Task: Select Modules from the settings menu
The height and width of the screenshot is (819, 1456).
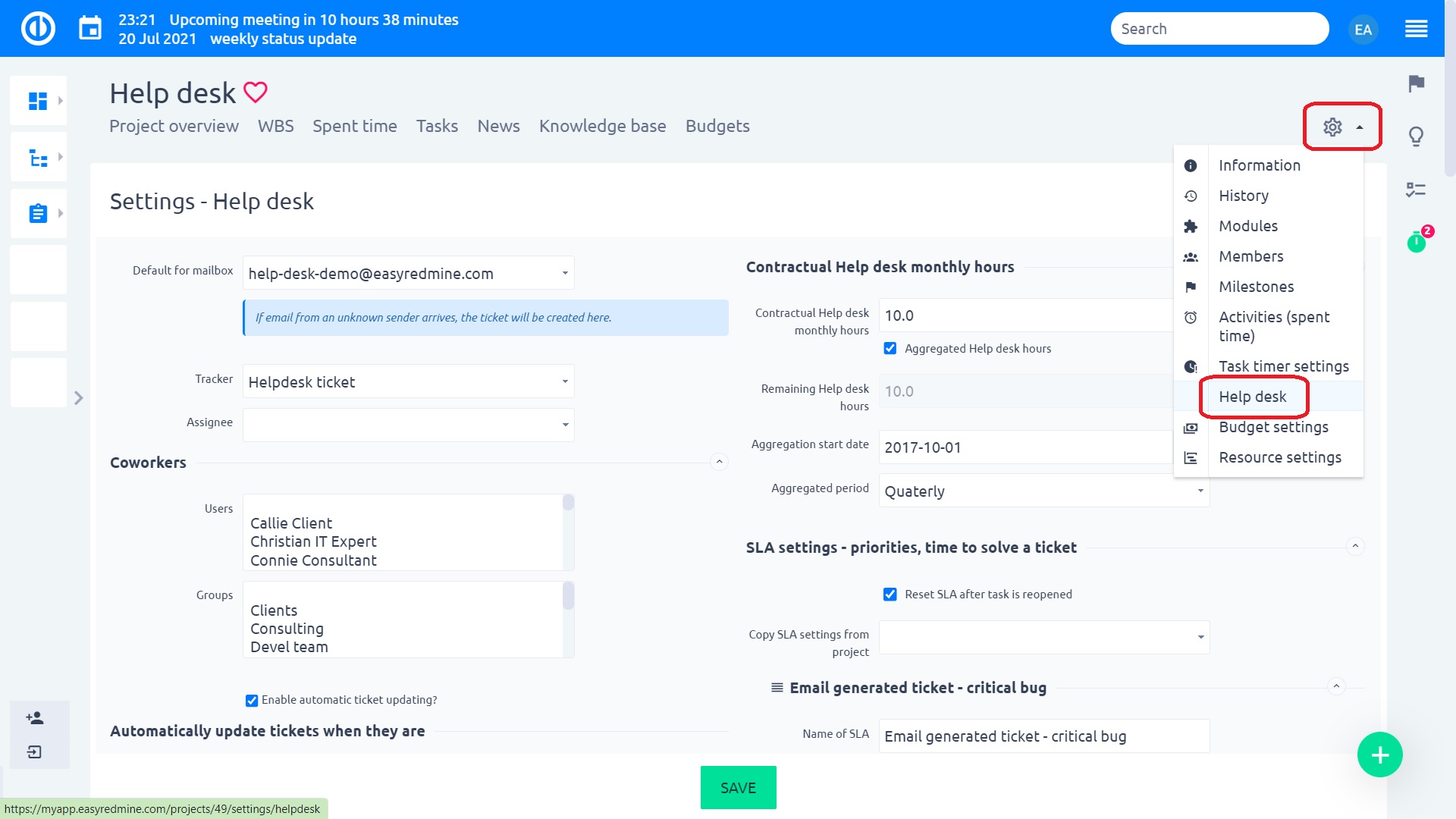Action: click(1248, 226)
